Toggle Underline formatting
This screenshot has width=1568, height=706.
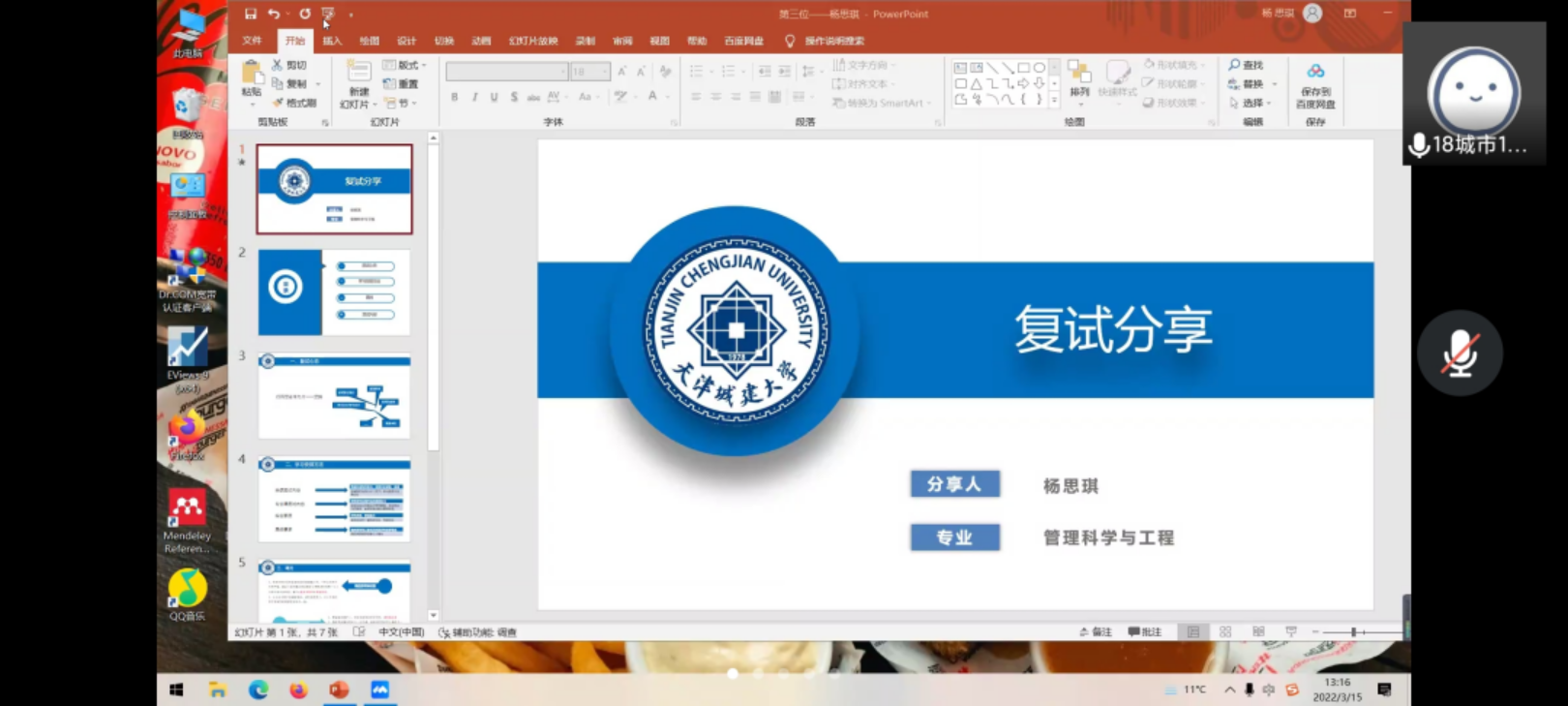[x=494, y=97]
